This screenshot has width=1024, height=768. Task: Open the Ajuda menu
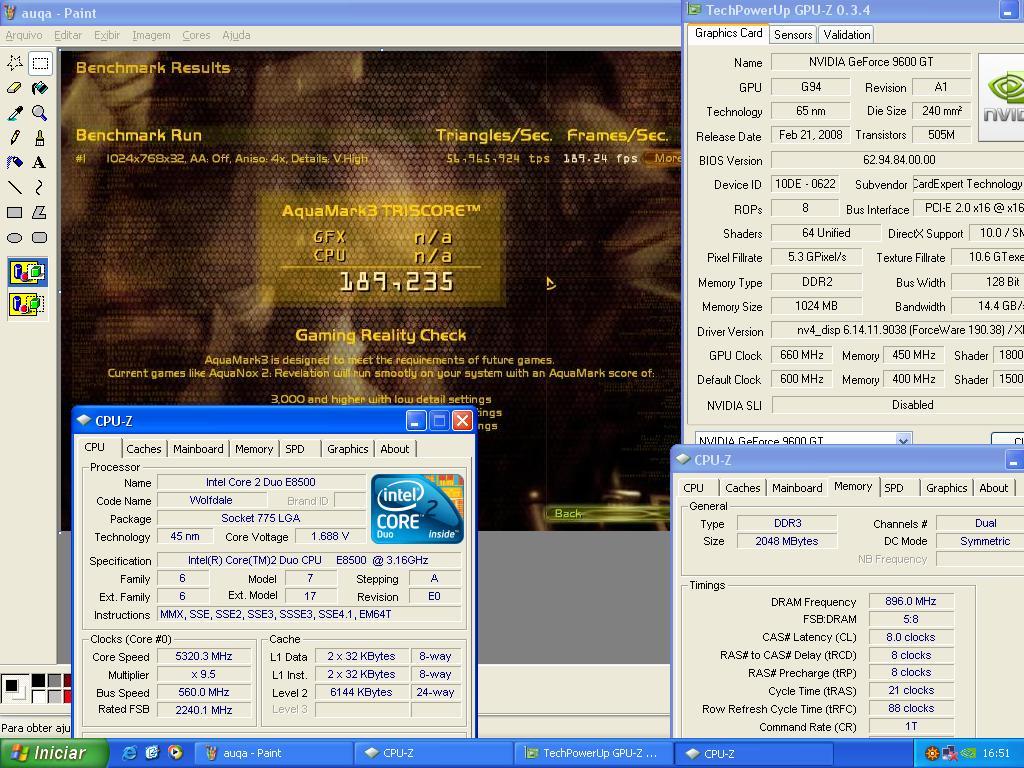(x=236, y=35)
